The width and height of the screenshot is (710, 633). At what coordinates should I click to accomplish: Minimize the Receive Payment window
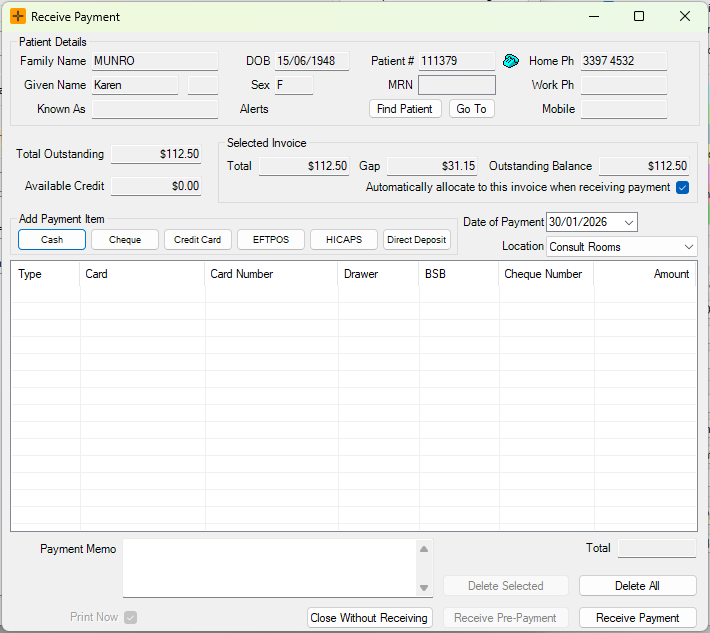point(594,17)
